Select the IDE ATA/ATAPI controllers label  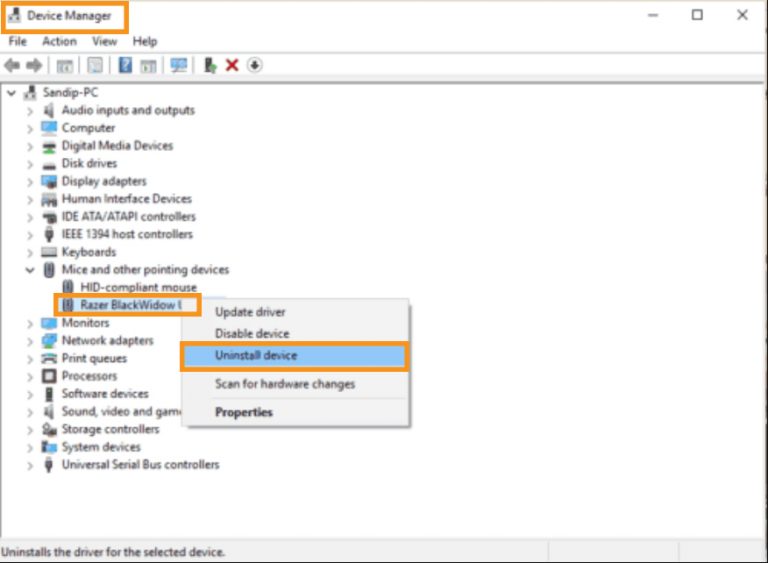pos(128,217)
